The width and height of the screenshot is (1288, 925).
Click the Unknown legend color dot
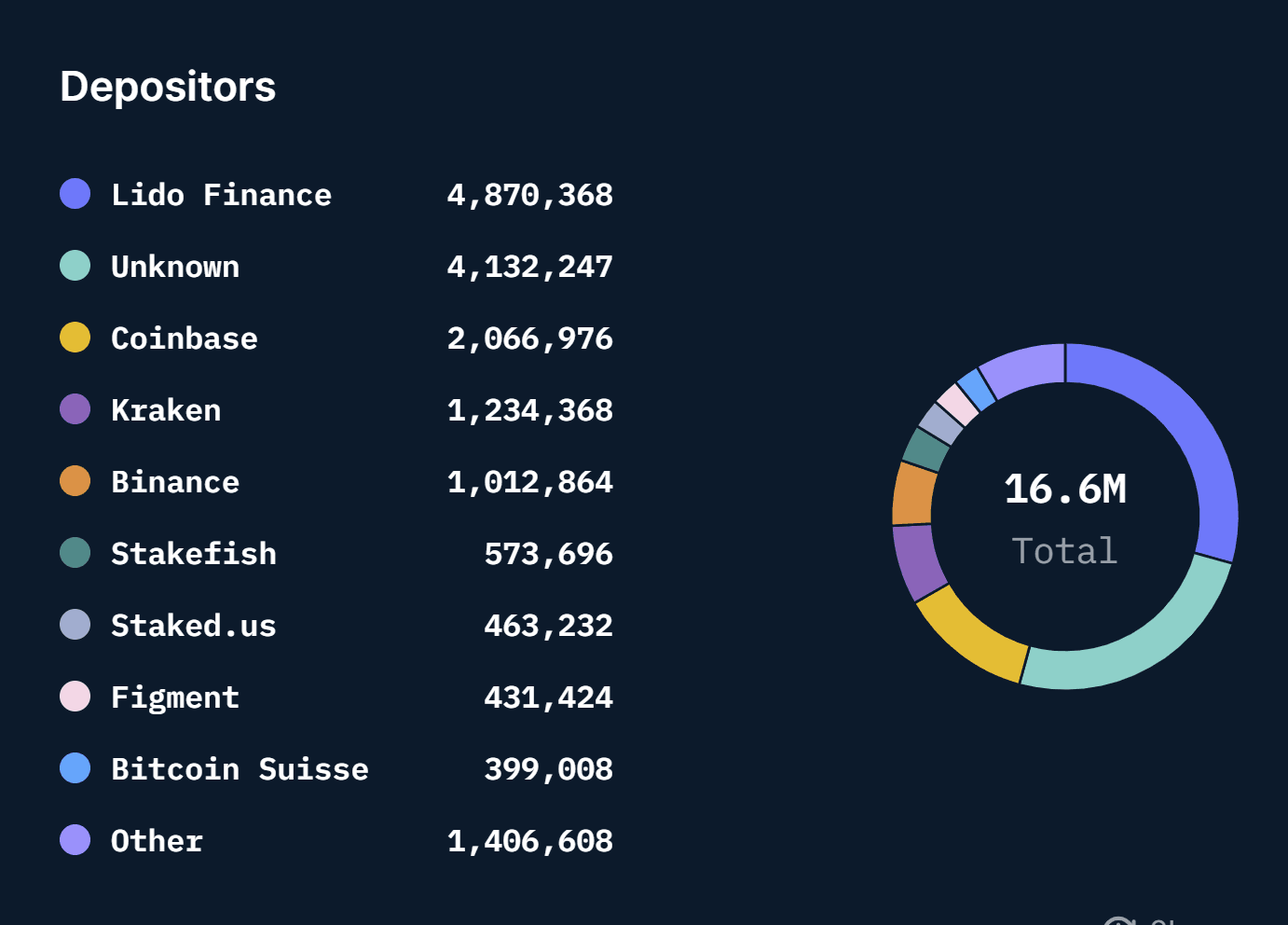(x=75, y=266)
